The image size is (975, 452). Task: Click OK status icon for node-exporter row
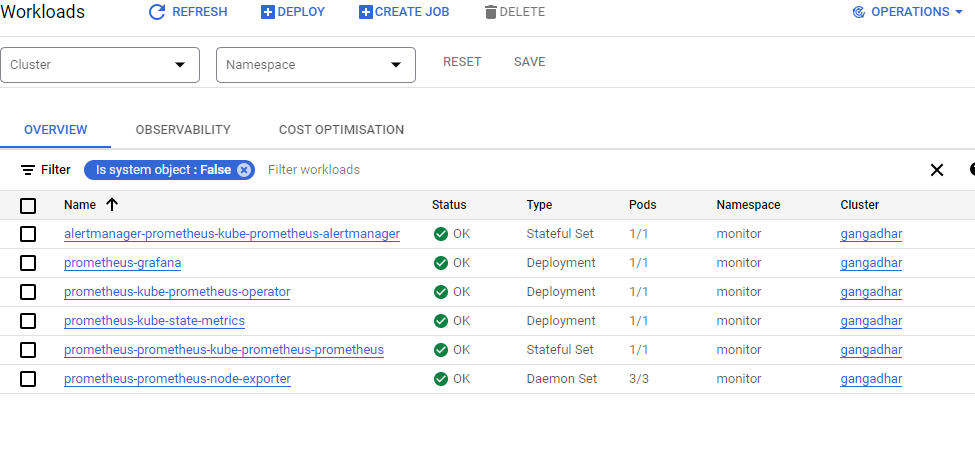click(x=441, y=379)
